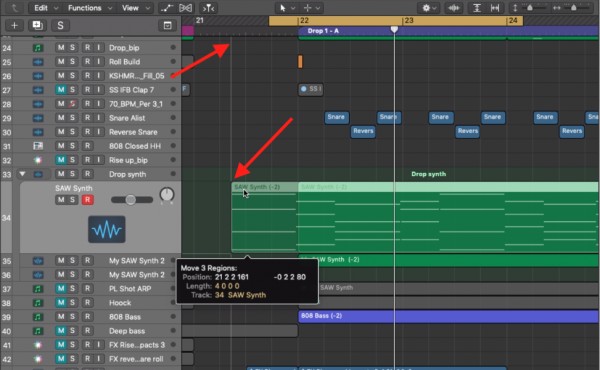Click the Drop 1 - A marker
Image resolution: width=600 pixels, height=370 pixels.
tap(323, 31)
